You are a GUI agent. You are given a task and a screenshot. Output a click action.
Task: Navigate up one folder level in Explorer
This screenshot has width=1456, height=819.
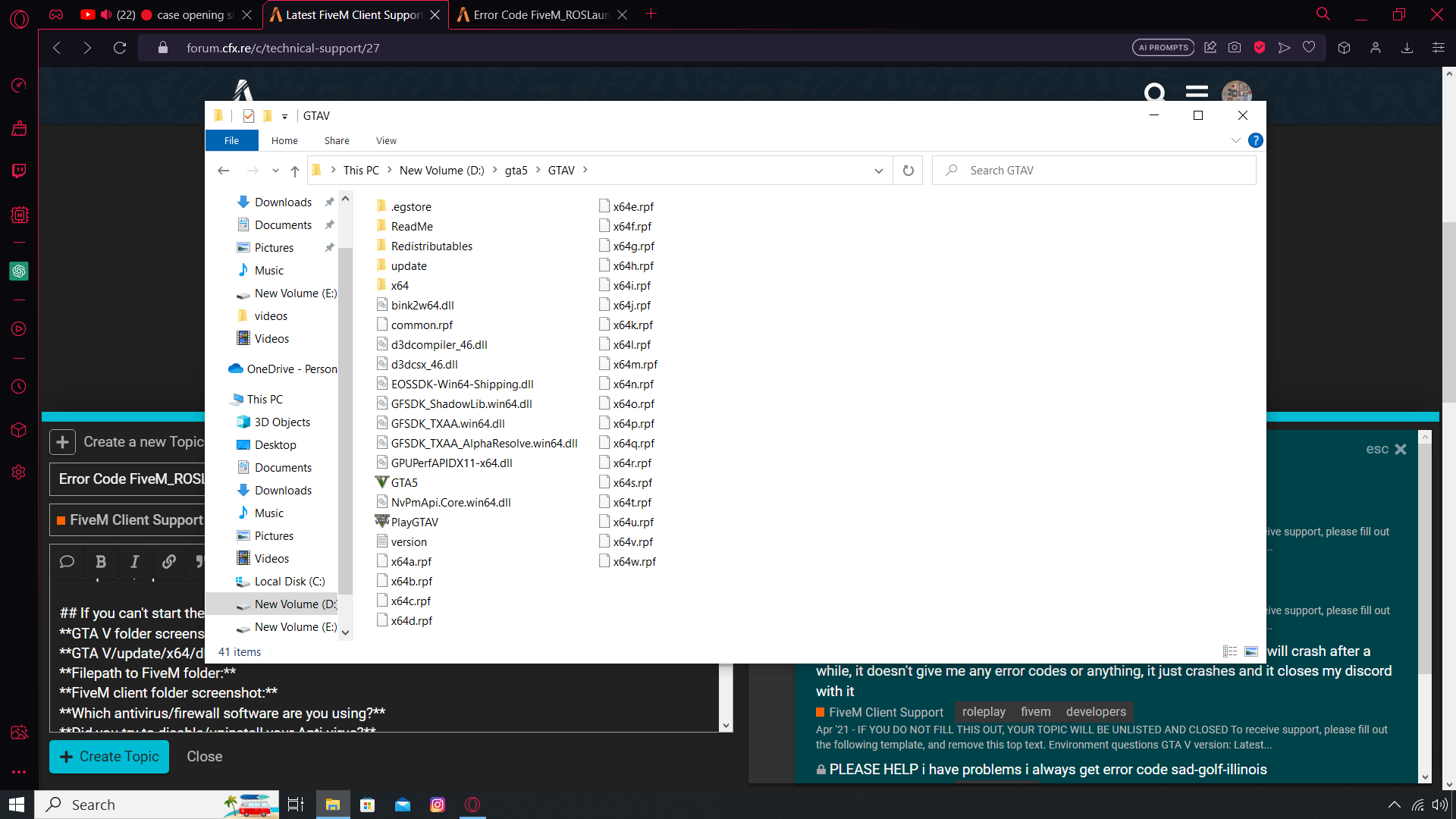tap(295, 171)
